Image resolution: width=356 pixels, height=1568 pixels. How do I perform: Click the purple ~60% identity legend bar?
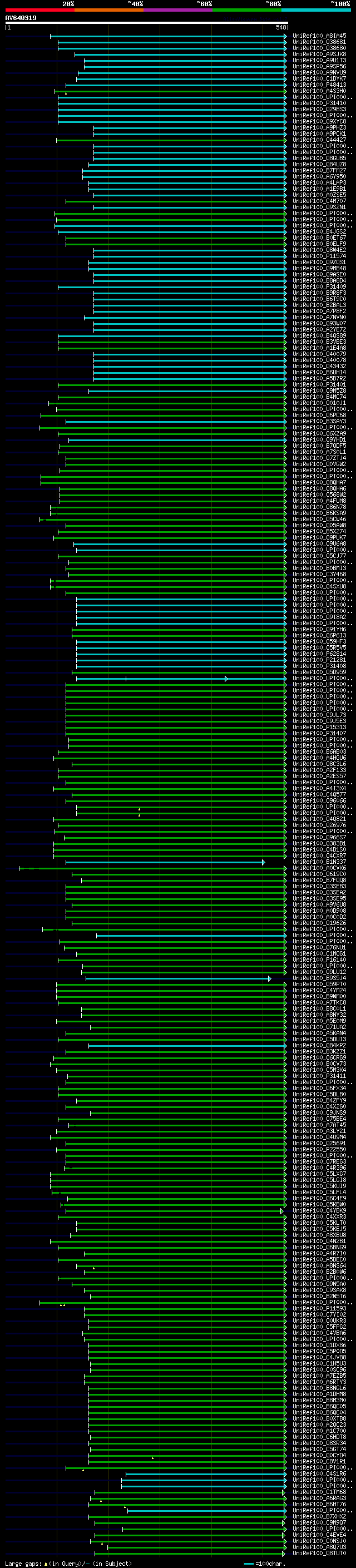click(179, 10)
